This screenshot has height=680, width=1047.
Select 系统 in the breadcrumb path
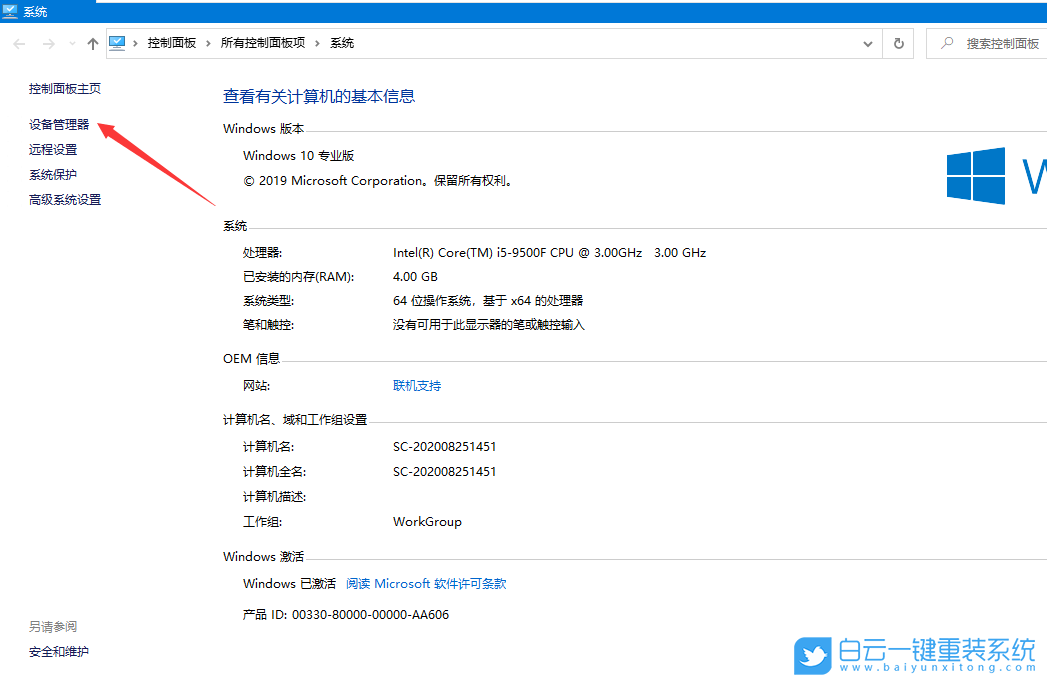click(338, 43)
